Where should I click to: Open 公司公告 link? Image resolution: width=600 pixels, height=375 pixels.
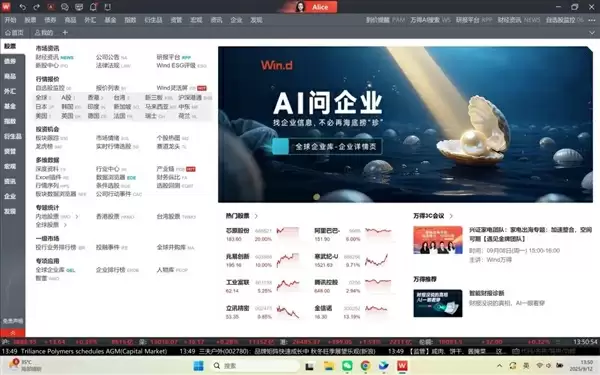[x=111, y=57]
